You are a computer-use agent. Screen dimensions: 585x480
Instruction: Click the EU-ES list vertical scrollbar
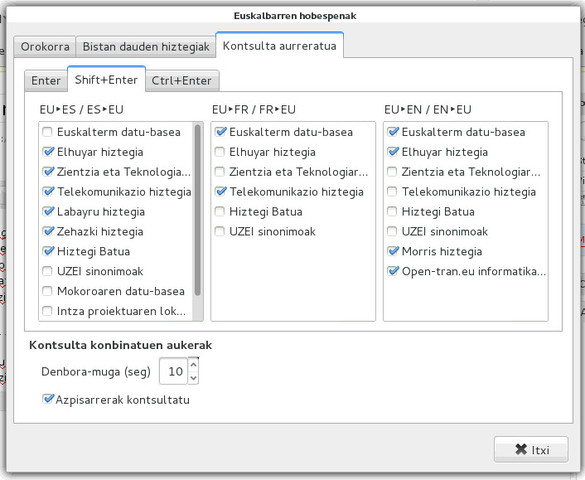198,210
